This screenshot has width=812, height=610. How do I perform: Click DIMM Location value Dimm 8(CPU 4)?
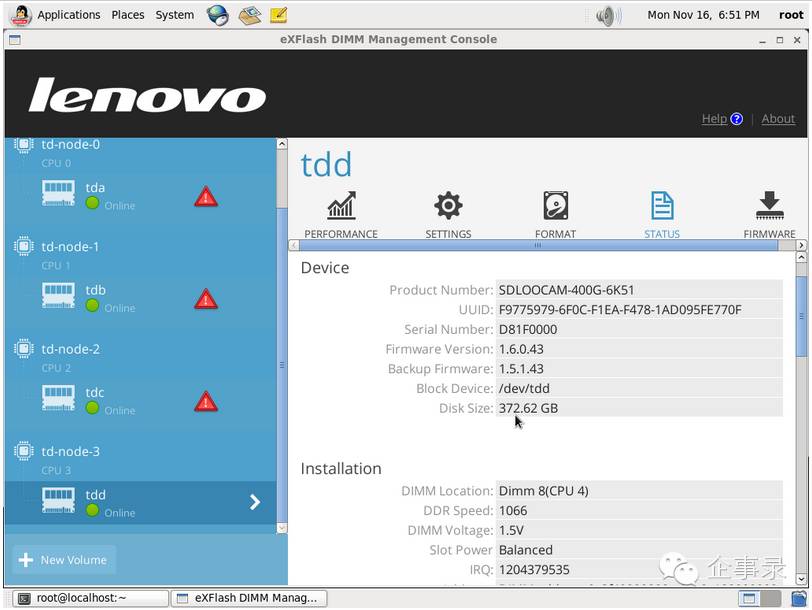(543, 491)
